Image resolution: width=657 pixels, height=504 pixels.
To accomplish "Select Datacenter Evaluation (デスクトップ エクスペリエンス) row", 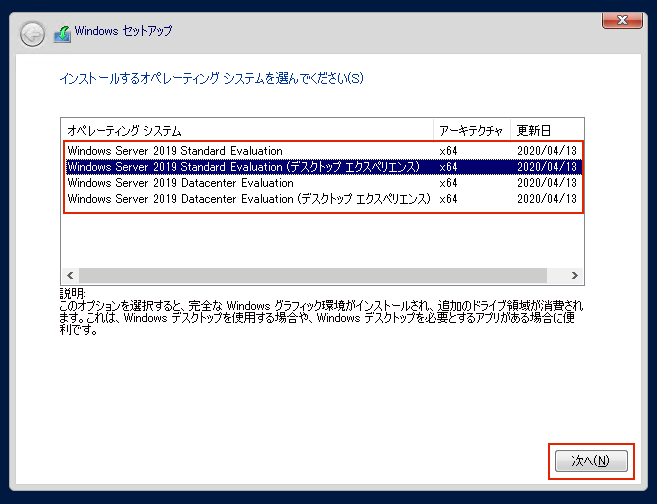I will pos(324,199).
